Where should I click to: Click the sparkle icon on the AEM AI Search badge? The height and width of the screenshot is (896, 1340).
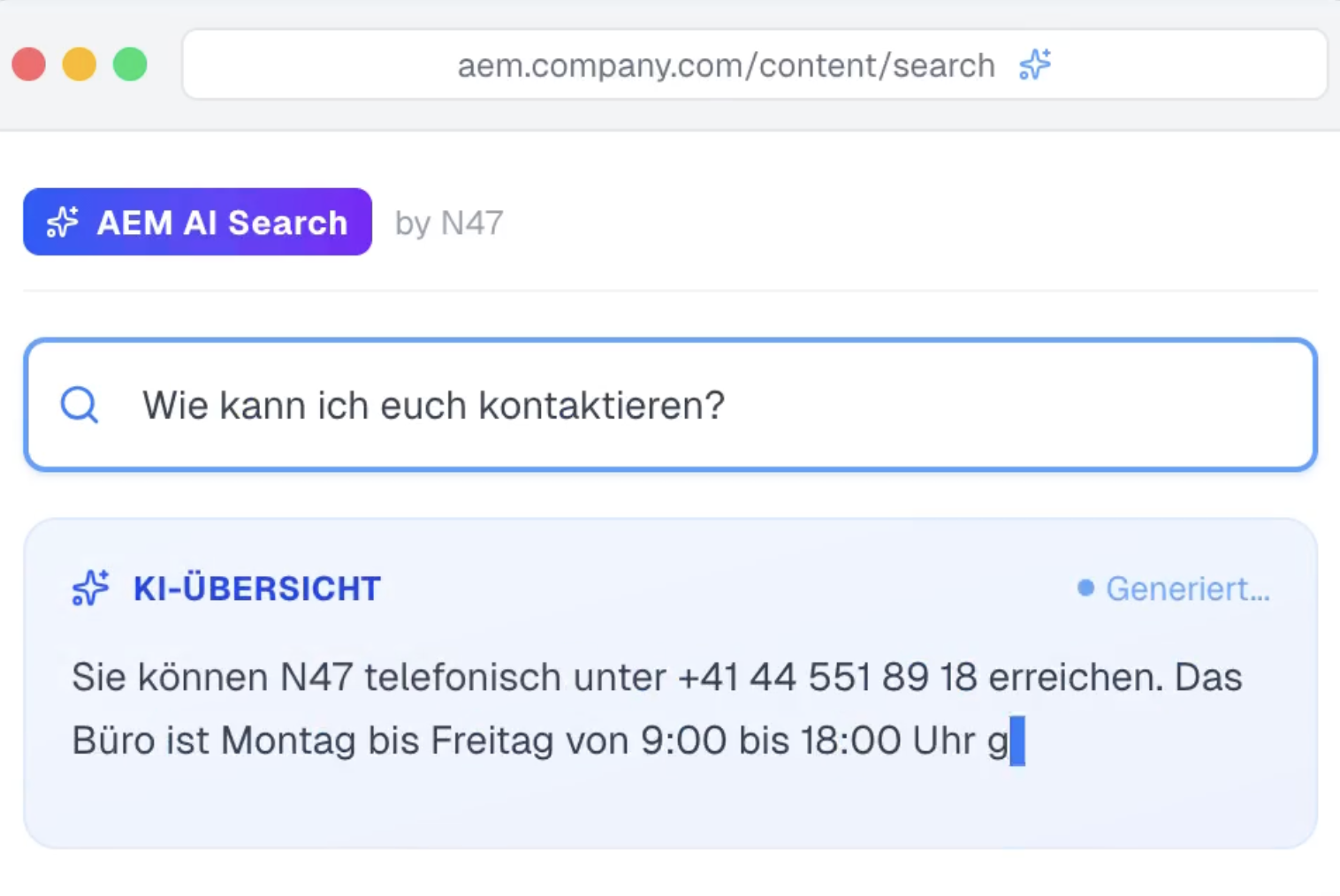tap(63, 222)
